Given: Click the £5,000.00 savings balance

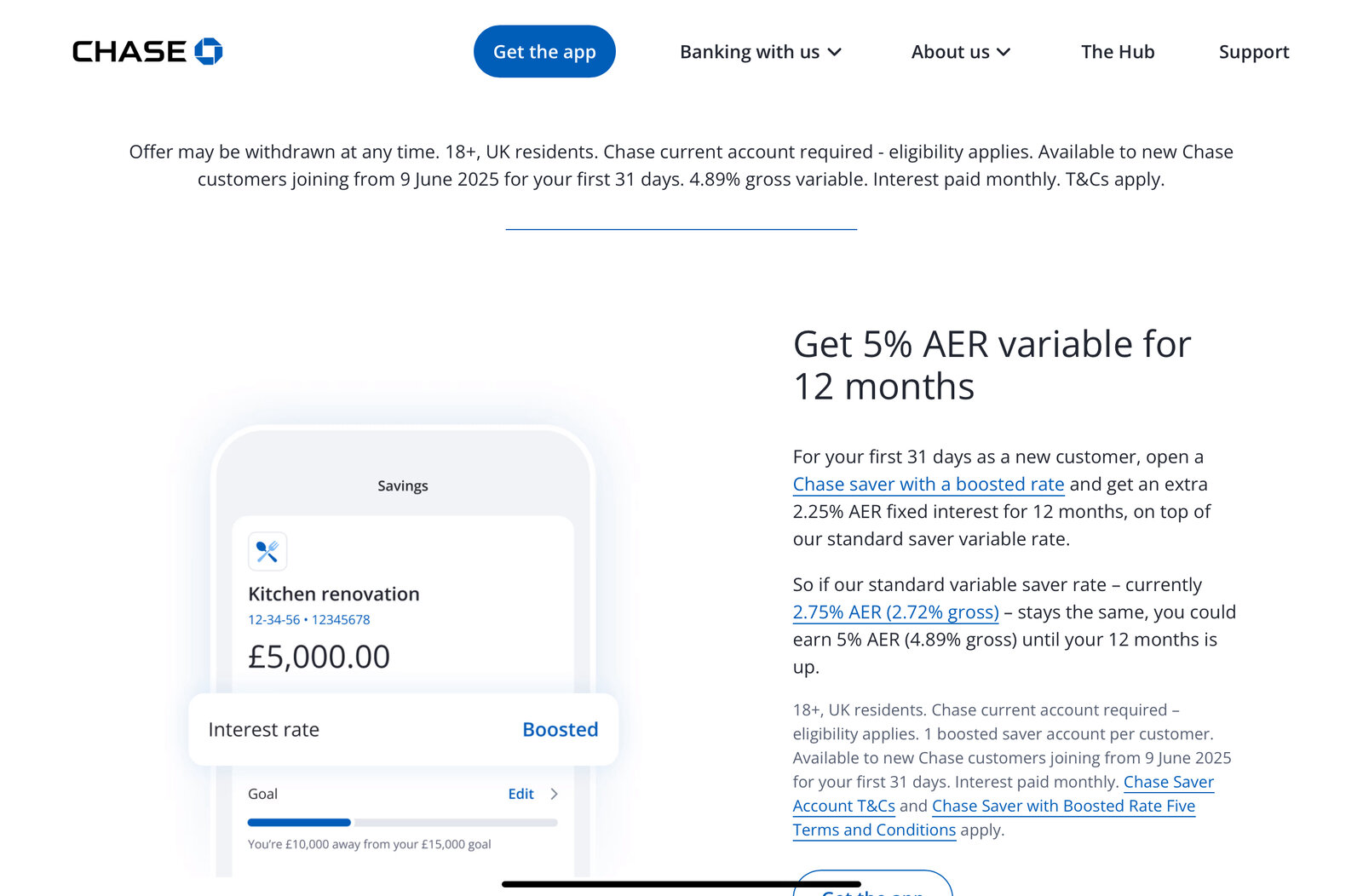Looking at the screenshot, I should pos(319,657).
